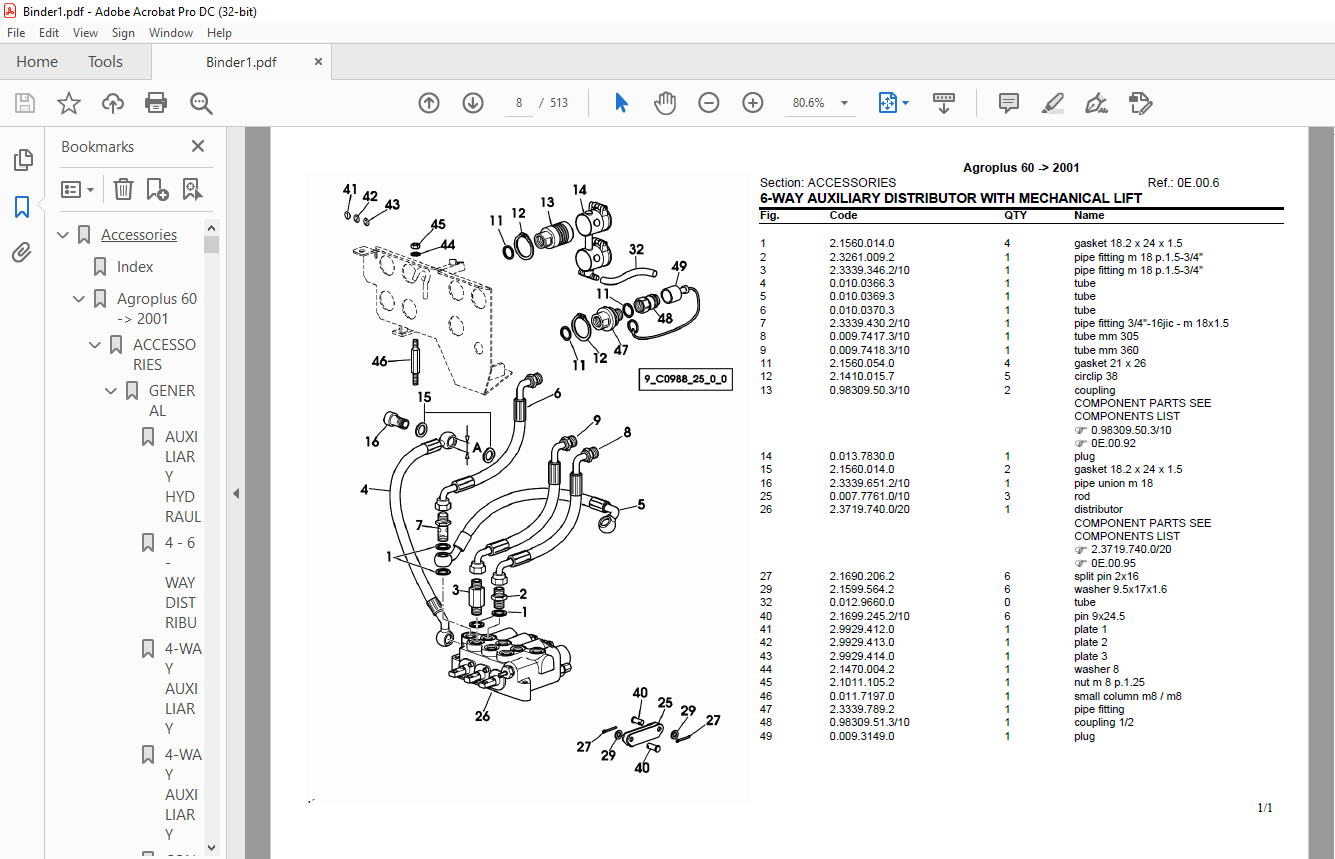Screen dimensions: 1335x859
Task: Click part code 0.98309.50.3/10 coupling
Action: tap(869, 390)
